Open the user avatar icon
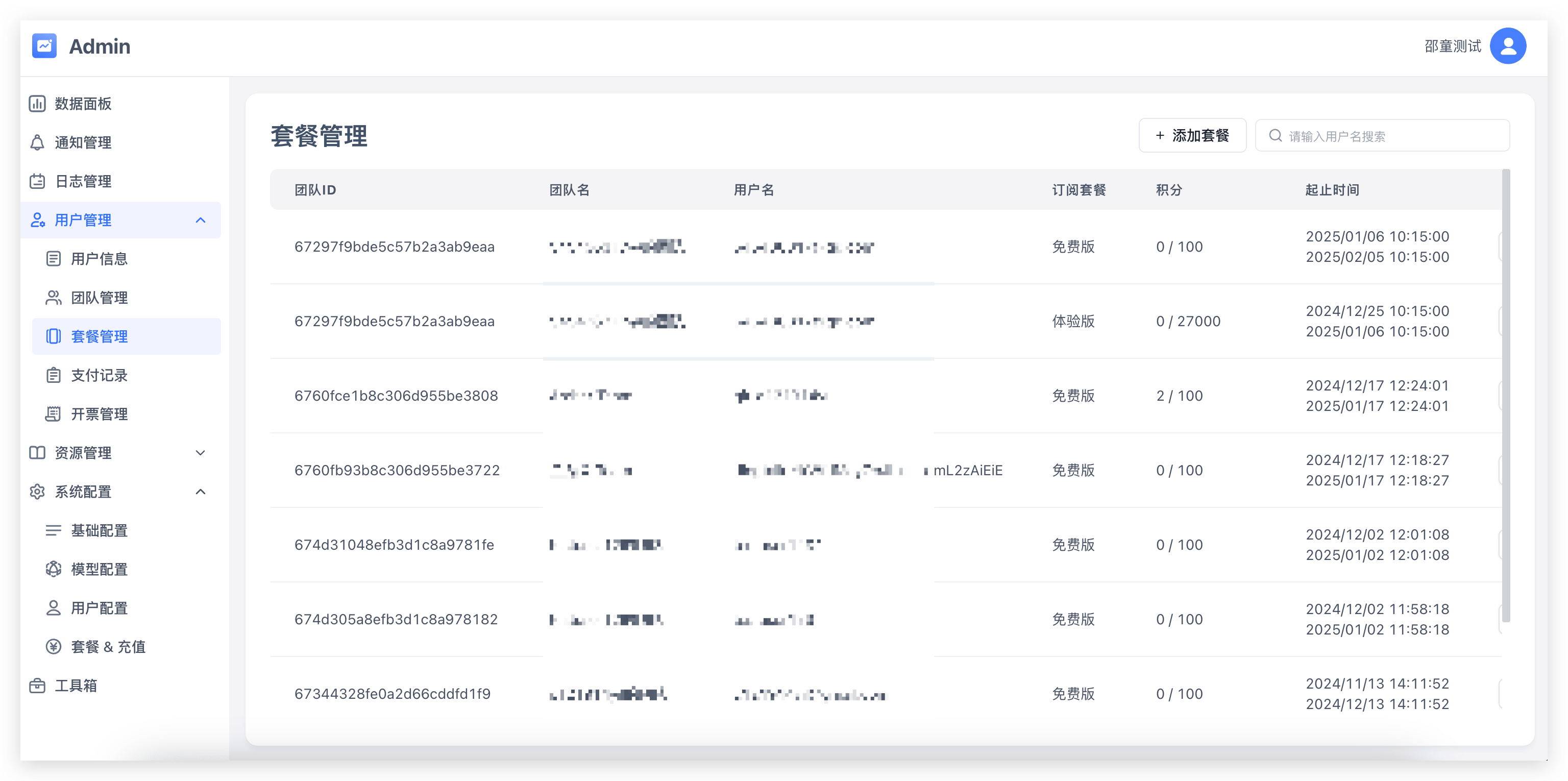 click(1507, 45)
